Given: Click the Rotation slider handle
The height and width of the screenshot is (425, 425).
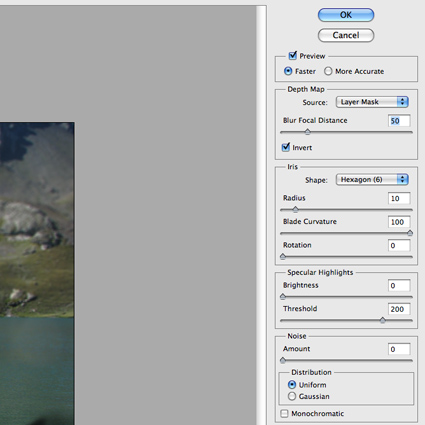Looking at the screenshot, I should click(x=283, y=256).
